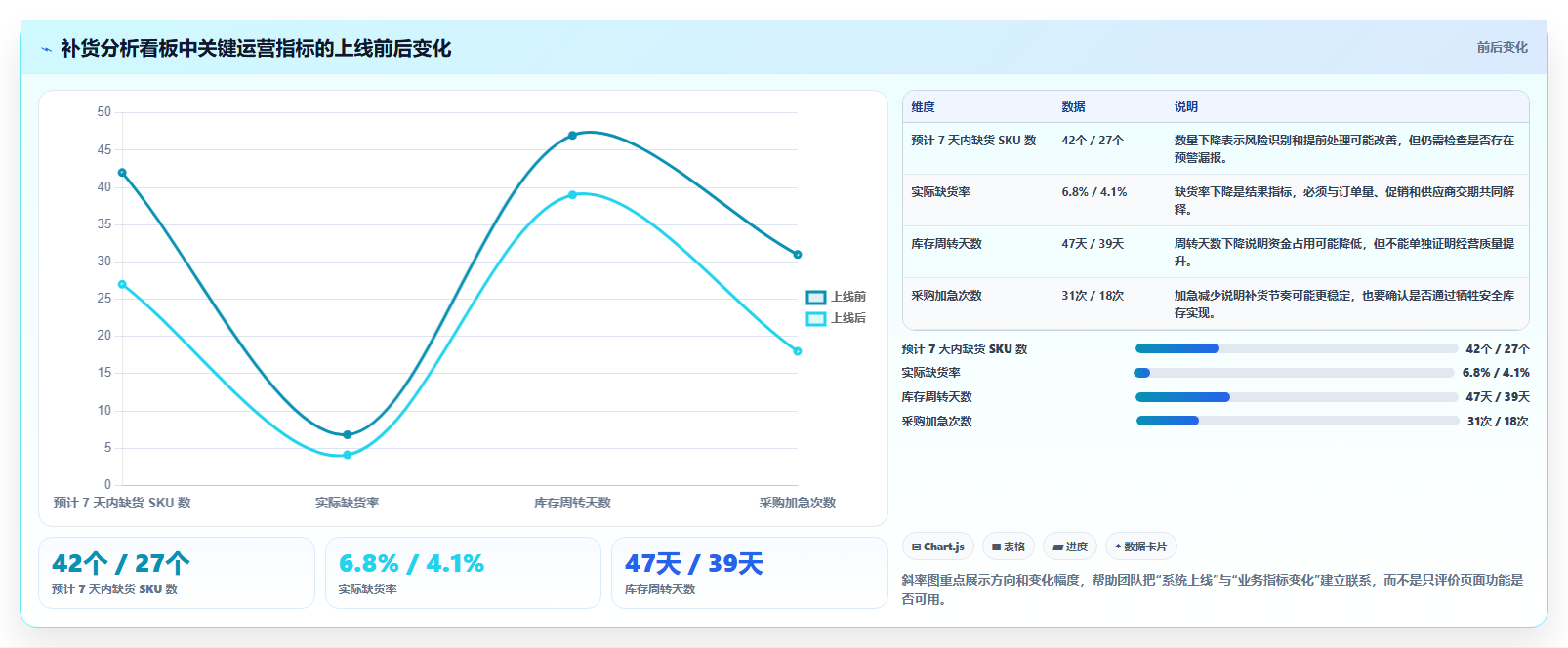This screenshot has height=648, width=1568.
Task: Click the 上线后 peak point at 39
Action: pos(572,195)
